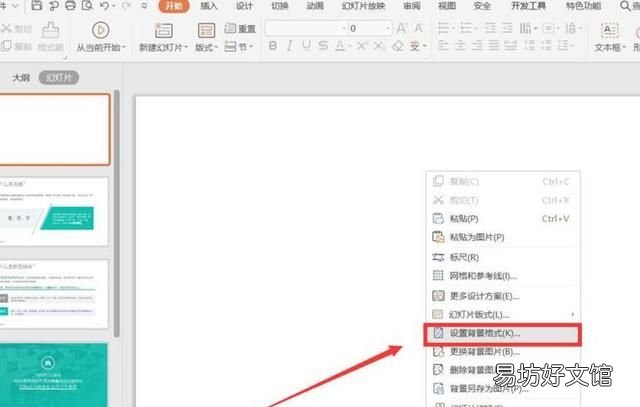Switch to the 设计 ribbon tab
The width and height of the screenshot is (640, 407).
[244, 6]
